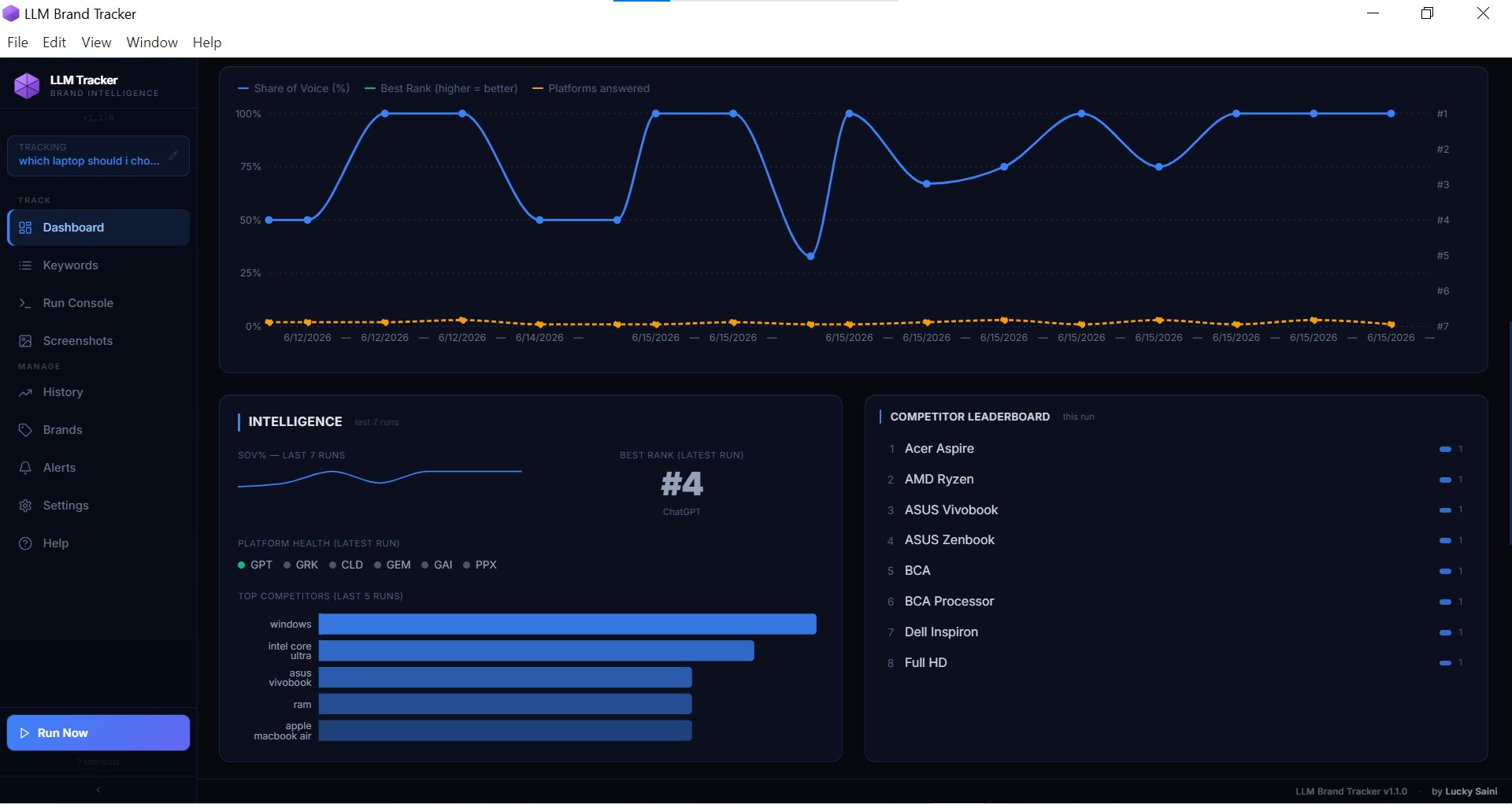This screenshot has width=1512, height=804.
Task: Open the Screenshots page
Action: click(x=98, y=341)
